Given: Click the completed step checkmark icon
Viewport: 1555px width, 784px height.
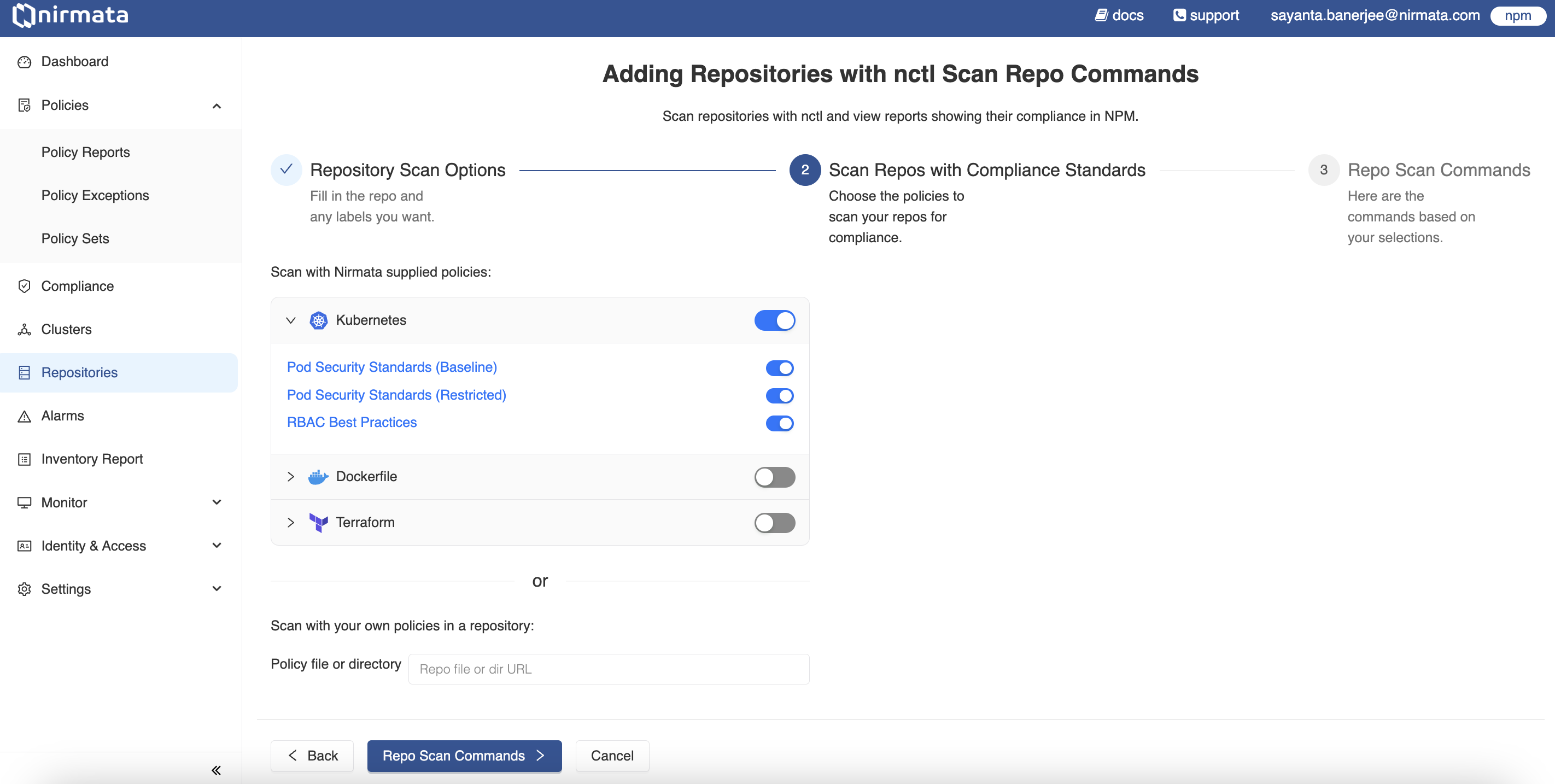Looking at the screenshot, I should (x=286, y=169).
